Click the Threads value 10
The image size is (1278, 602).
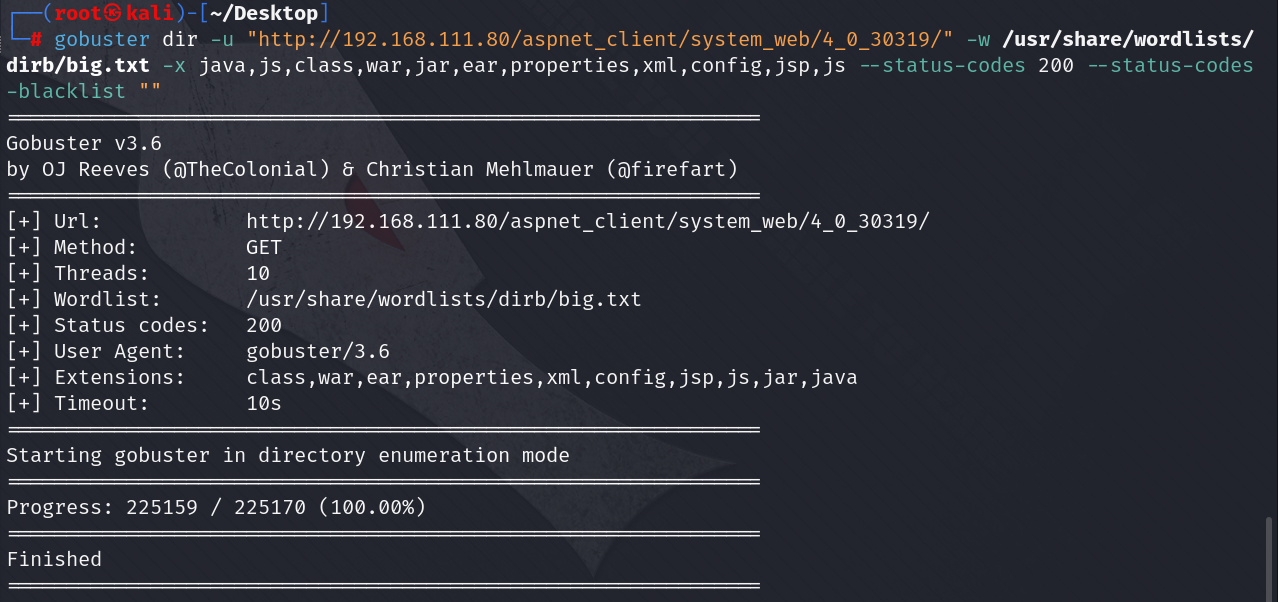(258, 273)
